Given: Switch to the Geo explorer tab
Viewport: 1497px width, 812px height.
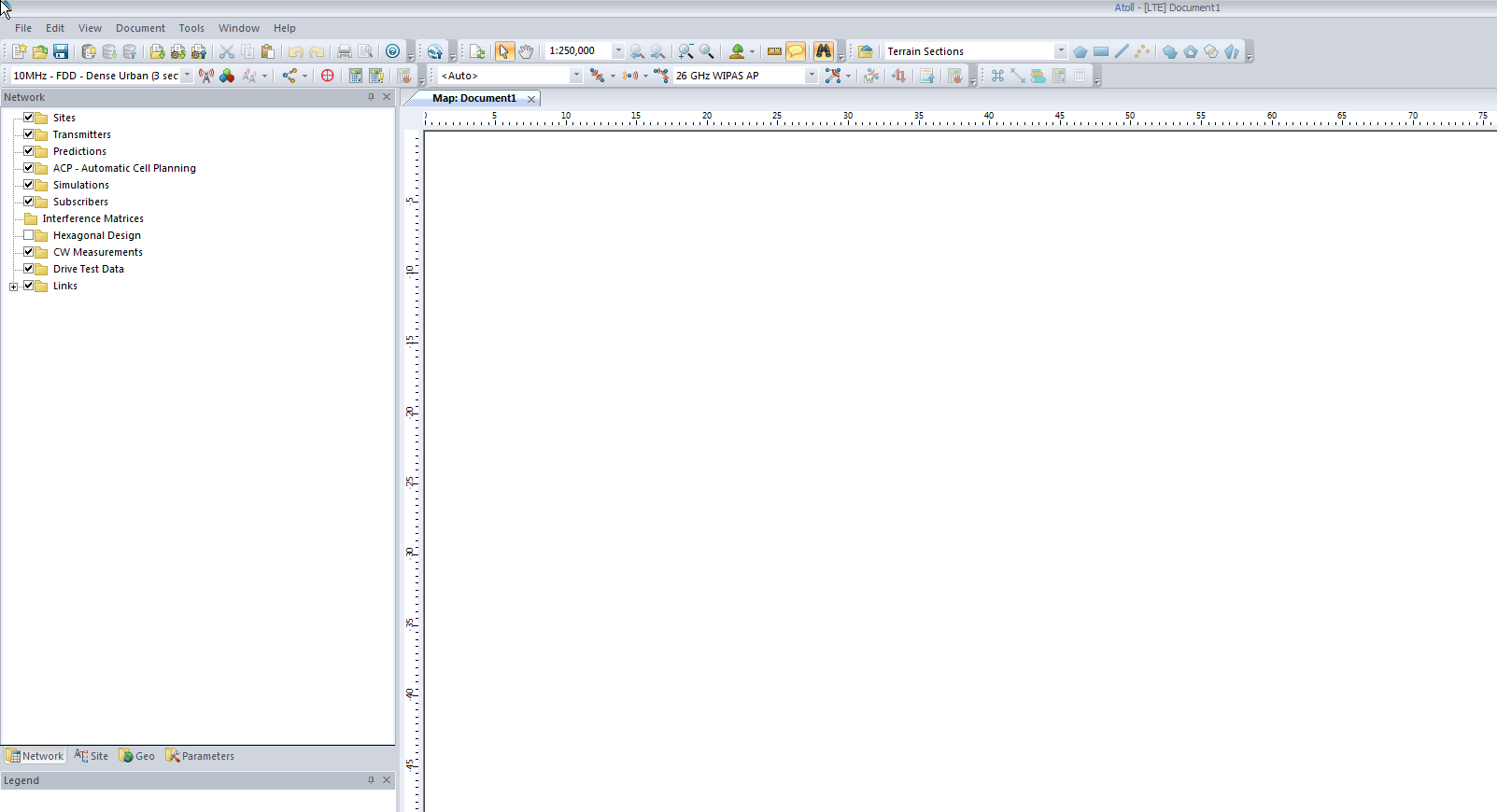Looking at the screenshot, I should coord(137,756).
